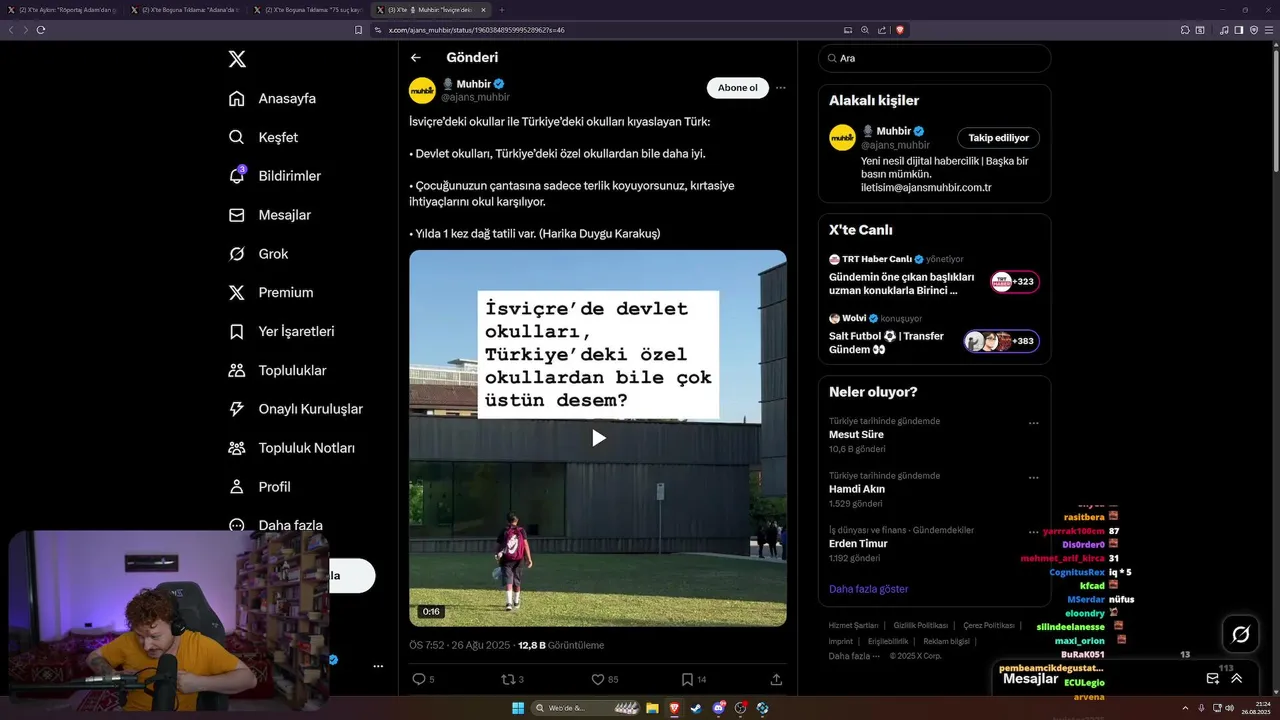The height and width of the screenshot is (720, 1280).
Task: Open options for Mesut Süre trend
Action: pos(1034,423)
